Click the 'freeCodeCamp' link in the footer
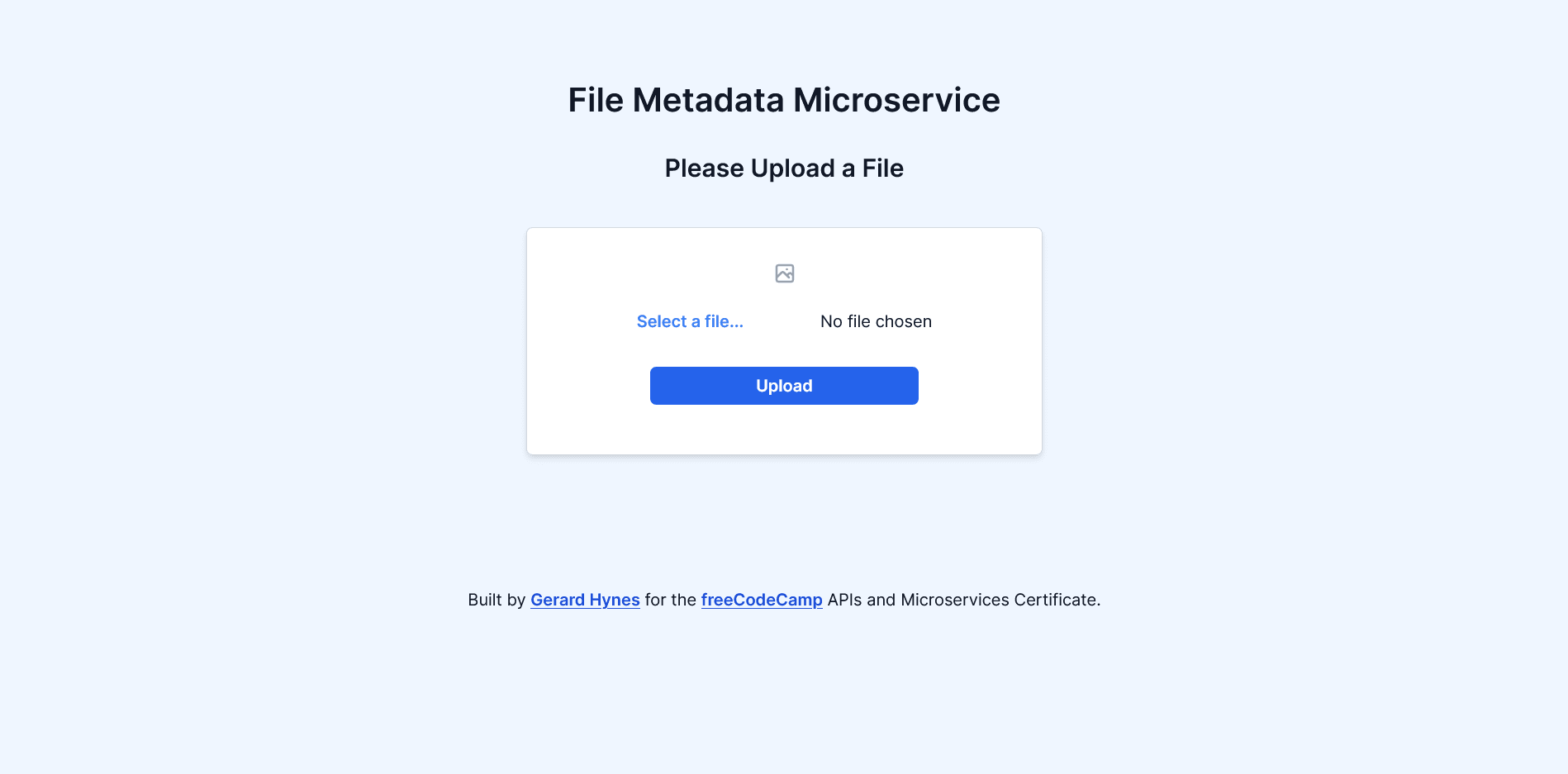The height and width of the screenshot is (774, 1568). 761,600
